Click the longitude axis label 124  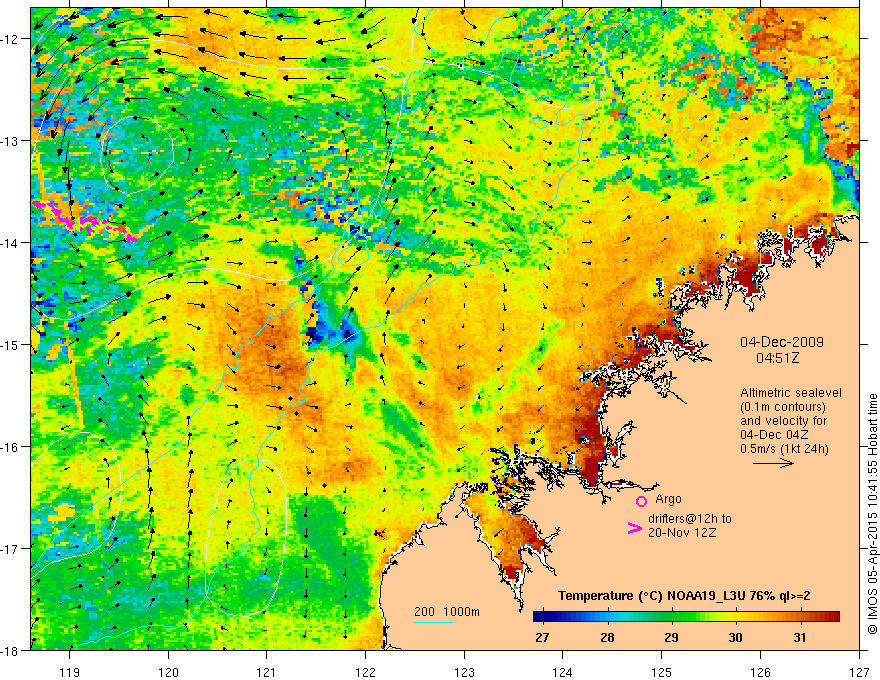pos(563,672)
